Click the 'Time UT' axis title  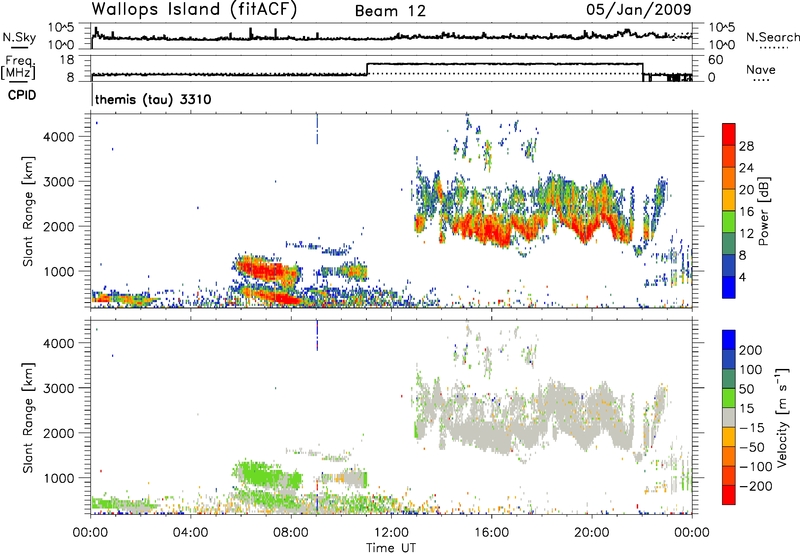(x=391, y=548)
